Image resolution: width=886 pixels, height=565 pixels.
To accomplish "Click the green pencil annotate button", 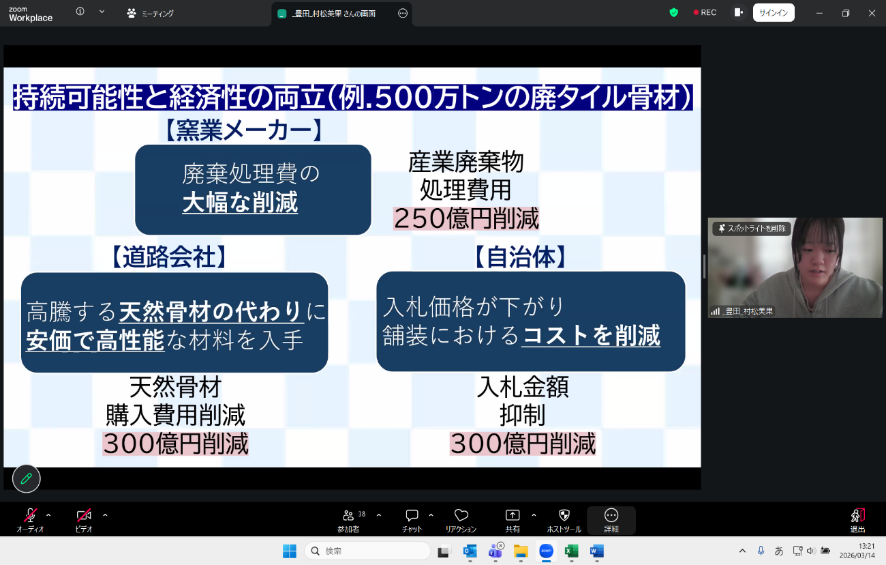I will pos(26,478).
